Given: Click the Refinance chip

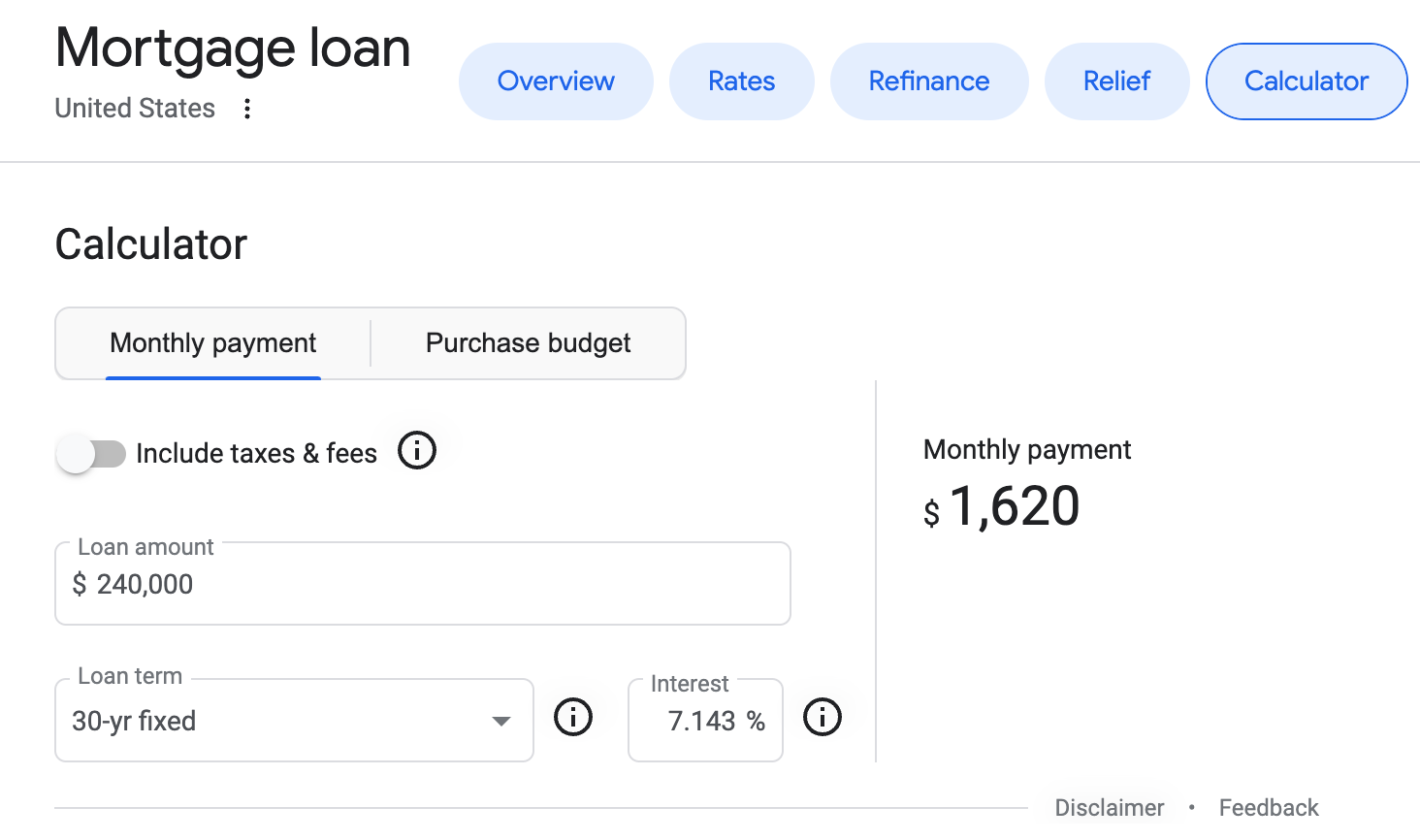Looking at the screenshot, I should pos(928,81).
